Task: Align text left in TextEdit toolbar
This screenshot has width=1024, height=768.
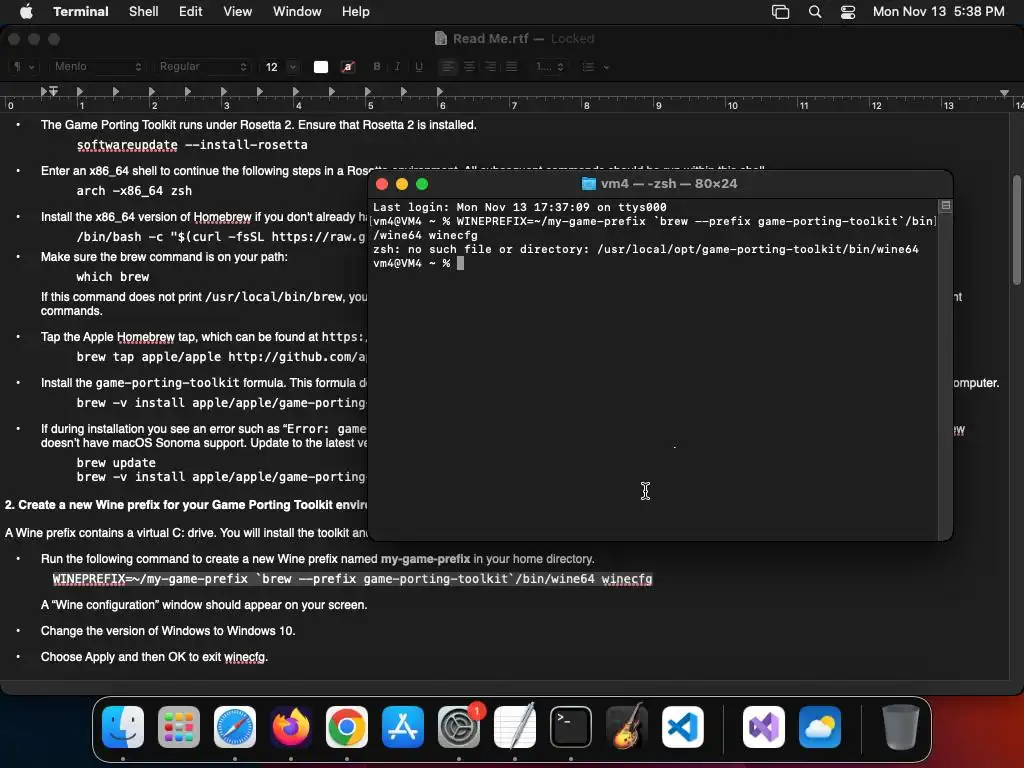Action: point(447,67)
